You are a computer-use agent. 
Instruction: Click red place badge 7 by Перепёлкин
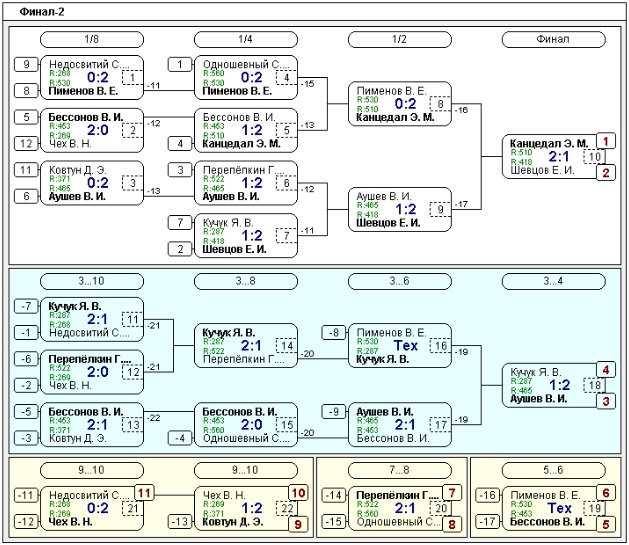pyautogui.click(x=452, y=493)
